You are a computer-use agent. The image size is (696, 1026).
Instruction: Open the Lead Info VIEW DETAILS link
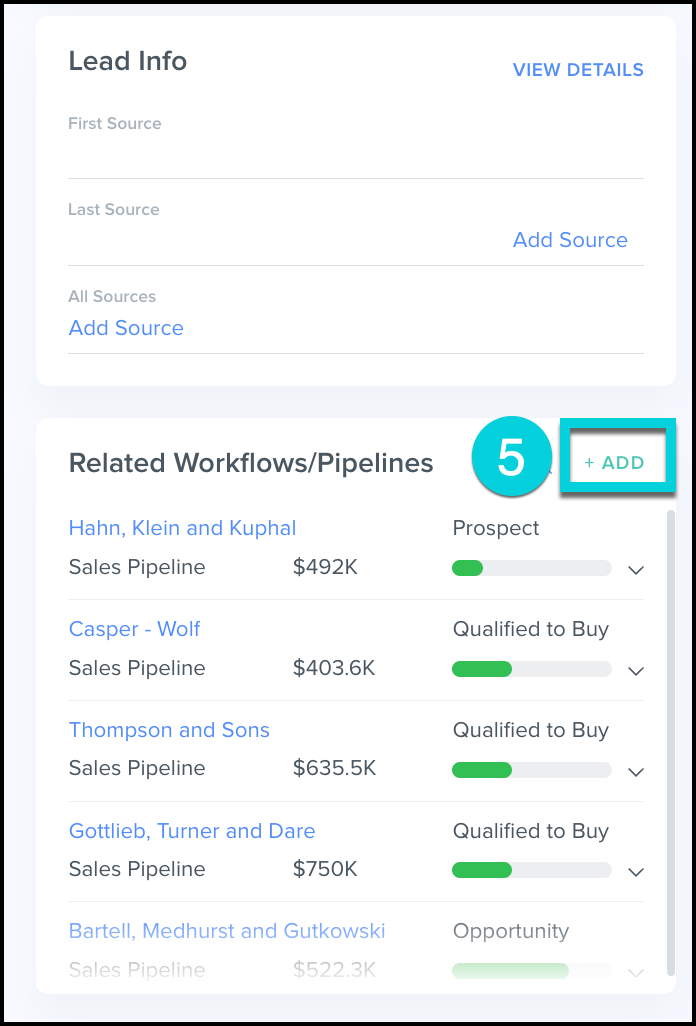point(578,70)
